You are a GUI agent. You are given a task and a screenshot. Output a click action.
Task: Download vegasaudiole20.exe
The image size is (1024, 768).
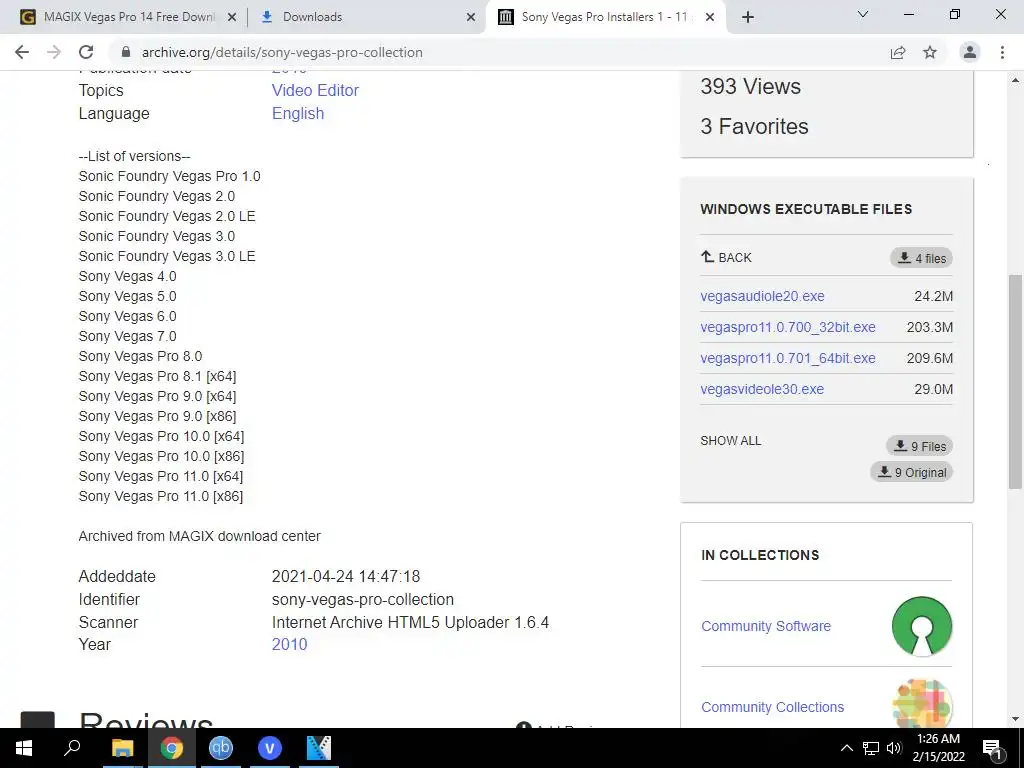pyautogui.click(x=762, y=296)
